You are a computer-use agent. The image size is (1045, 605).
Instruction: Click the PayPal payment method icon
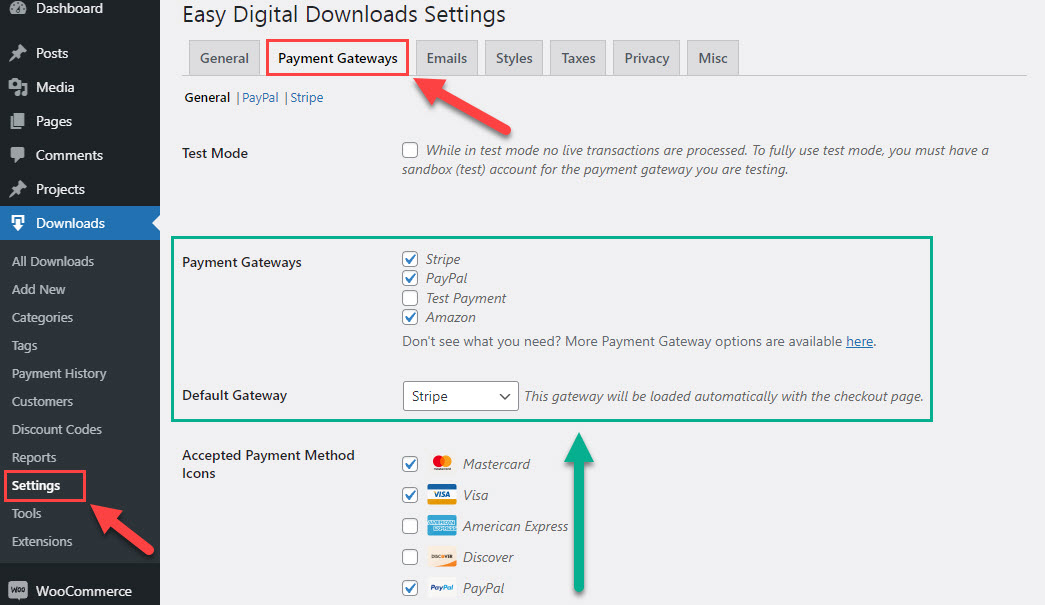tap(442, 588)
